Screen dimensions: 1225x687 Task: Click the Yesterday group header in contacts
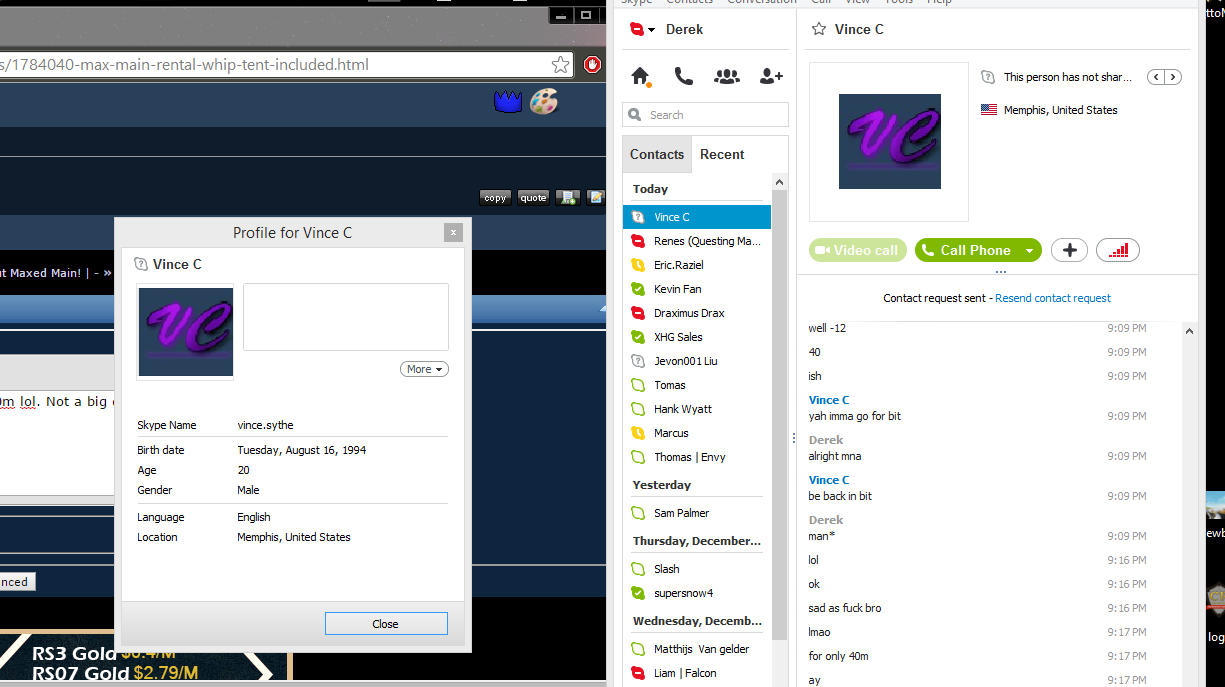[662, 485]
